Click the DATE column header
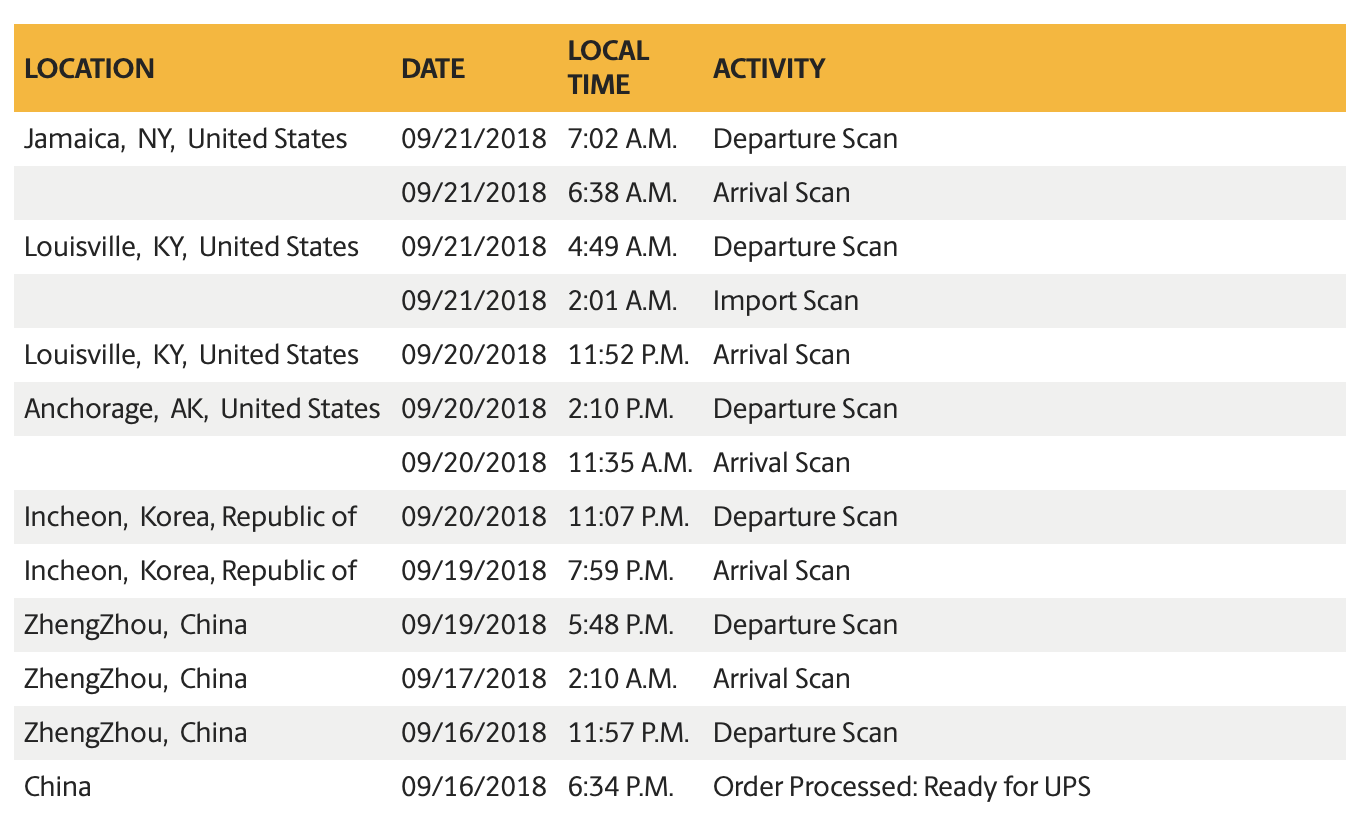 tap(432, 68)
